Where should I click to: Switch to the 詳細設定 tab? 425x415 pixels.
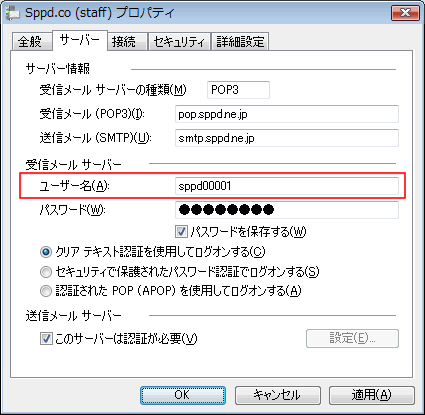[240, 42]
